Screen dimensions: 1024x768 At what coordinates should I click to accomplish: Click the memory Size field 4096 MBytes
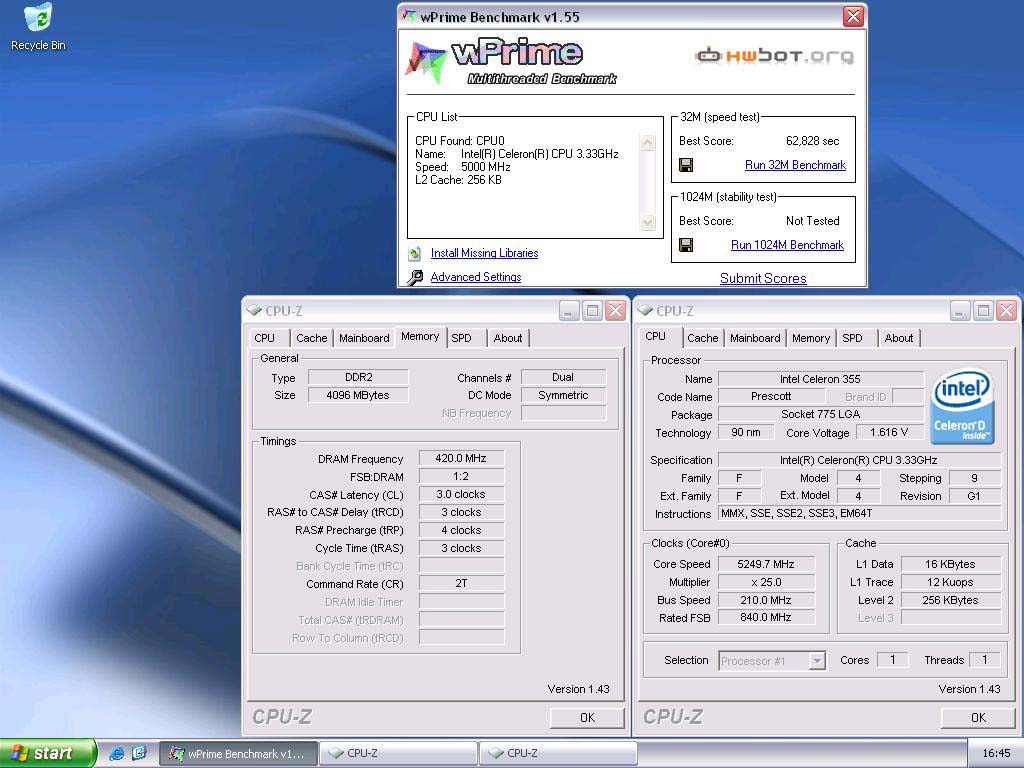(x=358, y=395)
